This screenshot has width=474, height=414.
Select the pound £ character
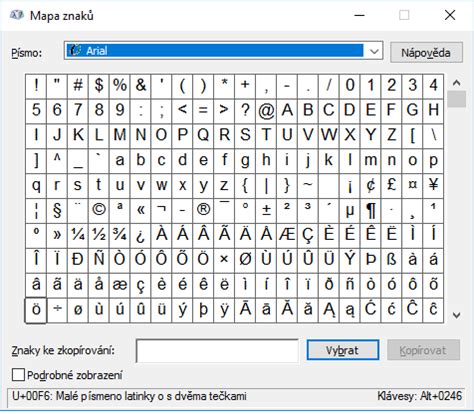pyautogui.click(x=391, y=185)
